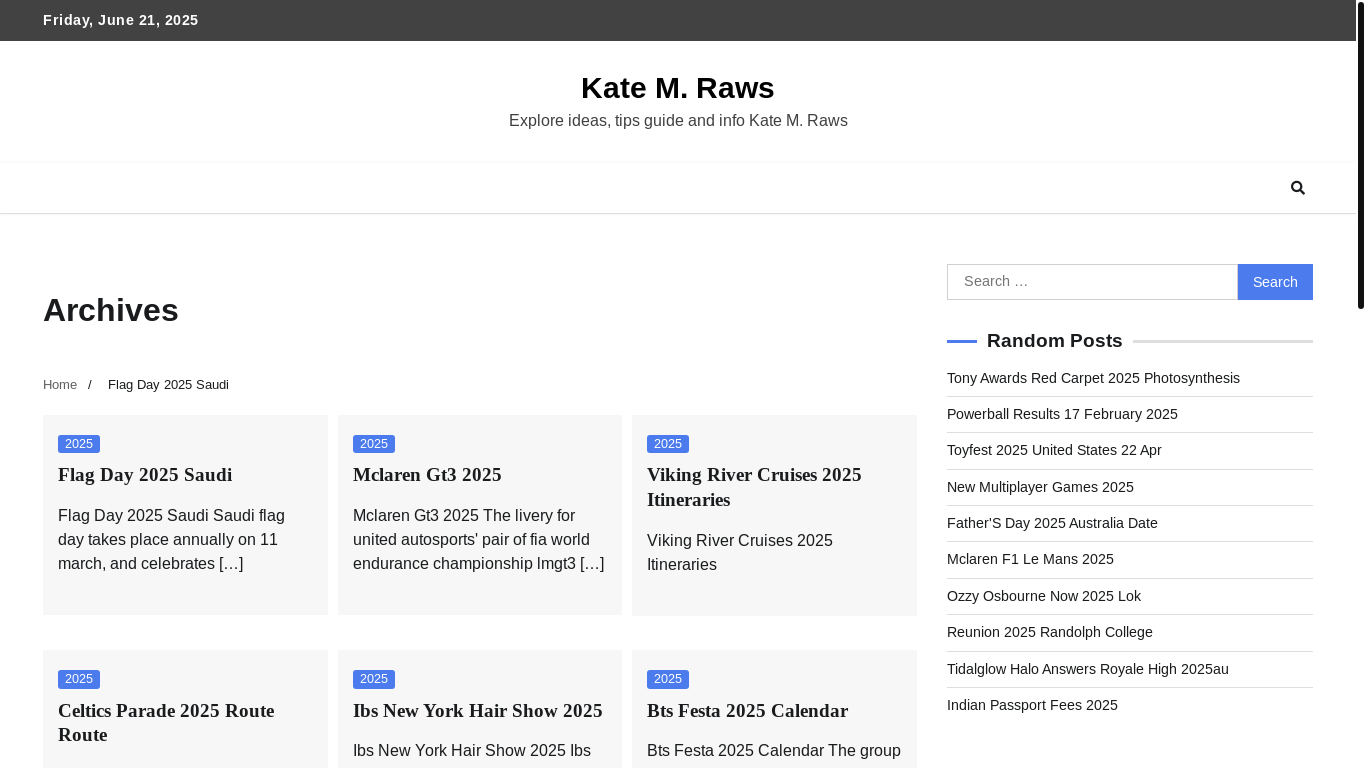Click 2025 tag on Viking River Cruises card
This screenshot has width=1366, height=768.
click(x=668, y=444)
